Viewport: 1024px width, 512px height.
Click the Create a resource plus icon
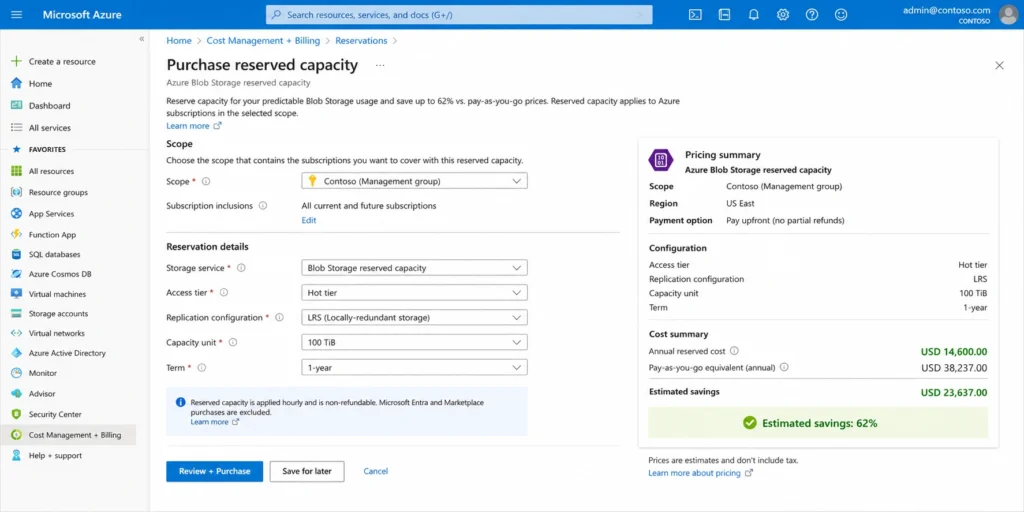click(x=17, y=61)
